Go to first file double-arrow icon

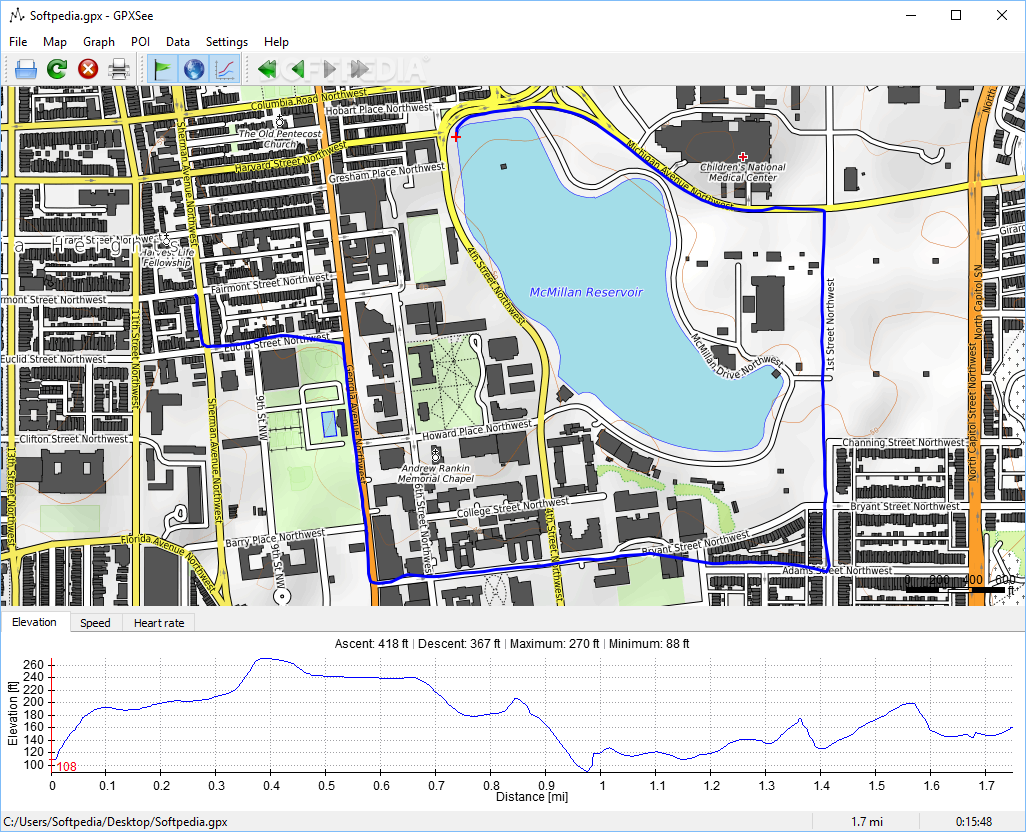click(x=267, y=69)
